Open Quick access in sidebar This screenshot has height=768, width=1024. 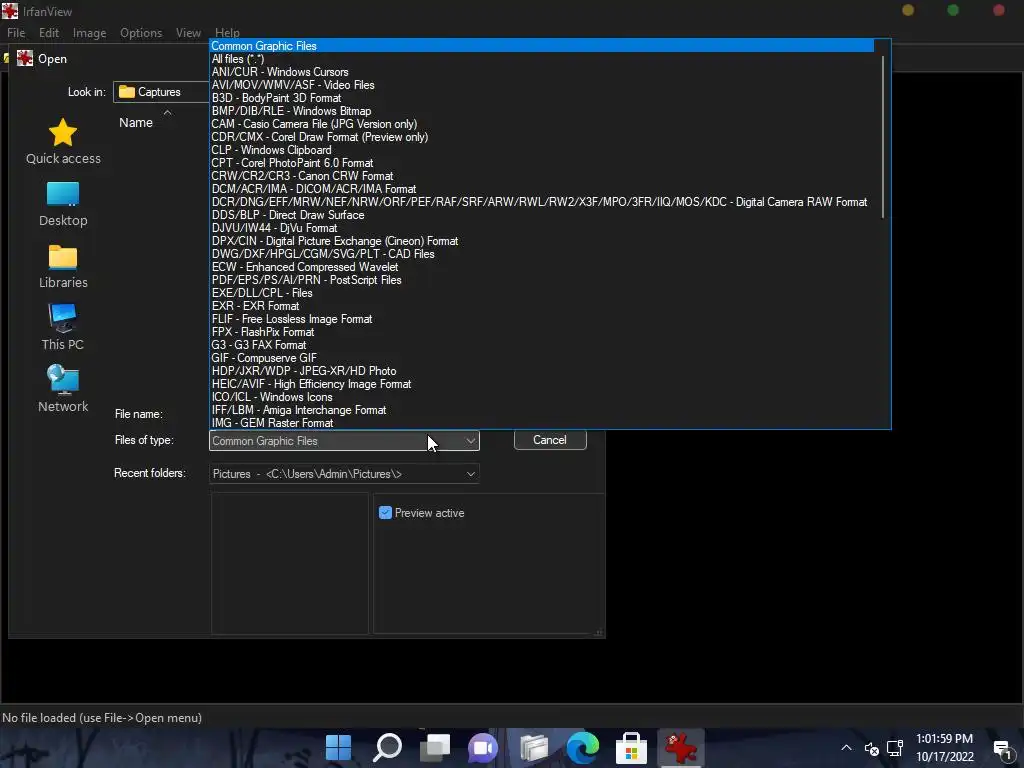(63, 142)
